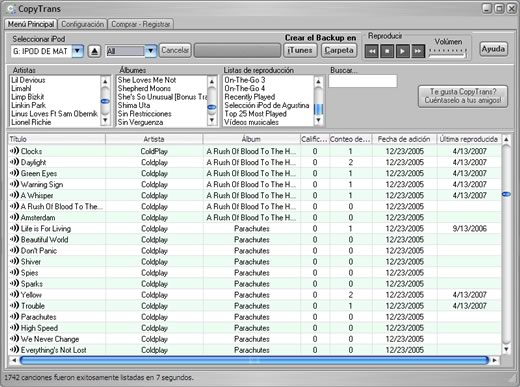520x387 pixels.
Task: Create backup in iTunes button
Action: pos(300,50)
